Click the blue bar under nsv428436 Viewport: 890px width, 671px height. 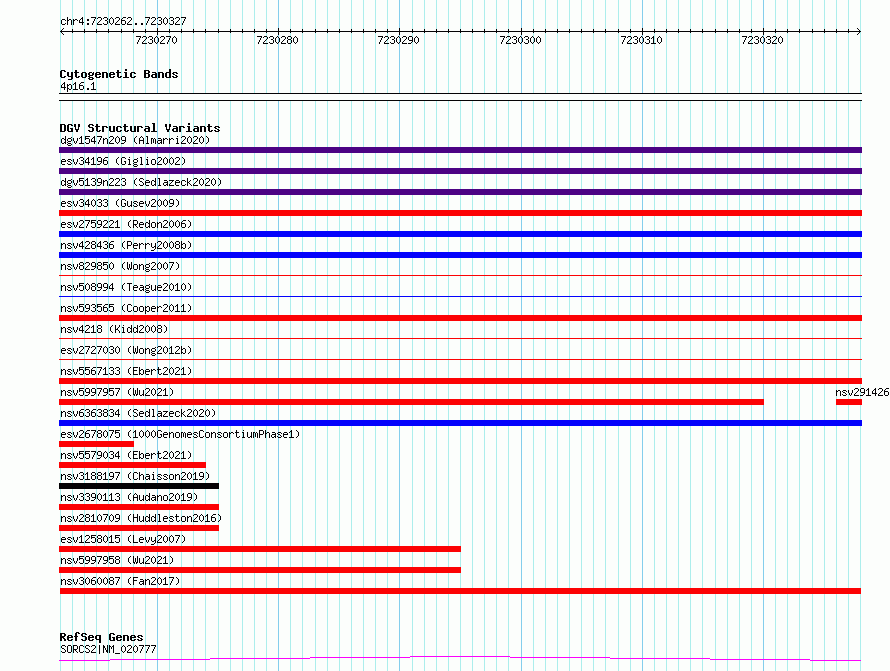[460, 255]
